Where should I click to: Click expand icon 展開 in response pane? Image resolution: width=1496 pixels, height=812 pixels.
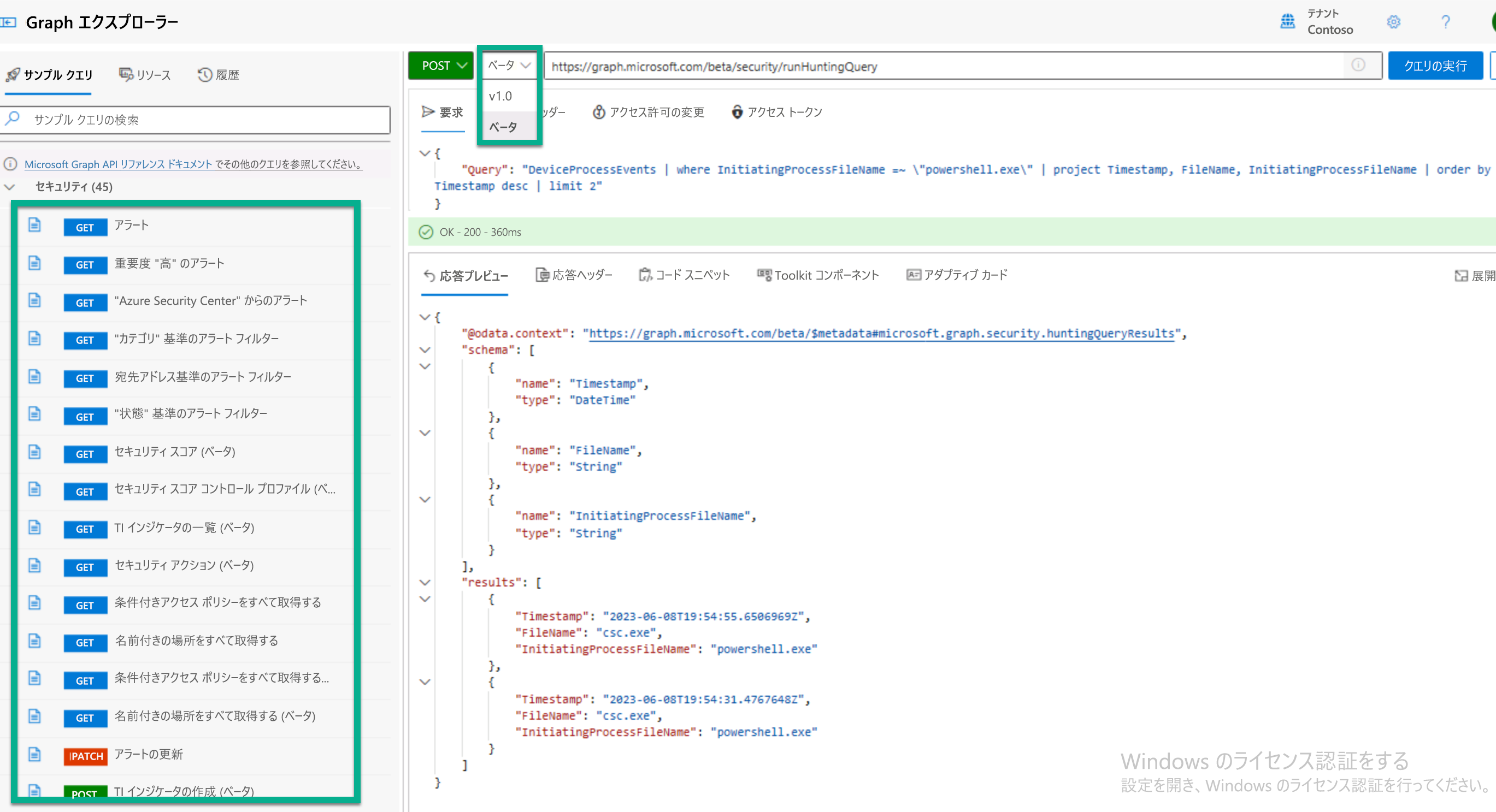point(1461,276)
